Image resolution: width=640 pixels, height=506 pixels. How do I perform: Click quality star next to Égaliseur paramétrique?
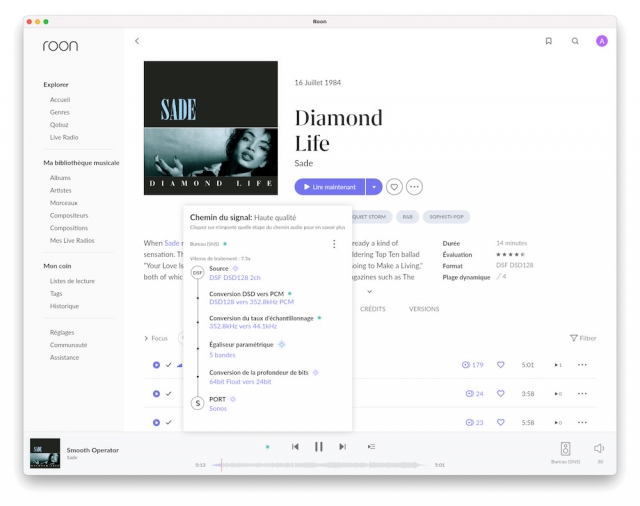[x=282, y=345]
